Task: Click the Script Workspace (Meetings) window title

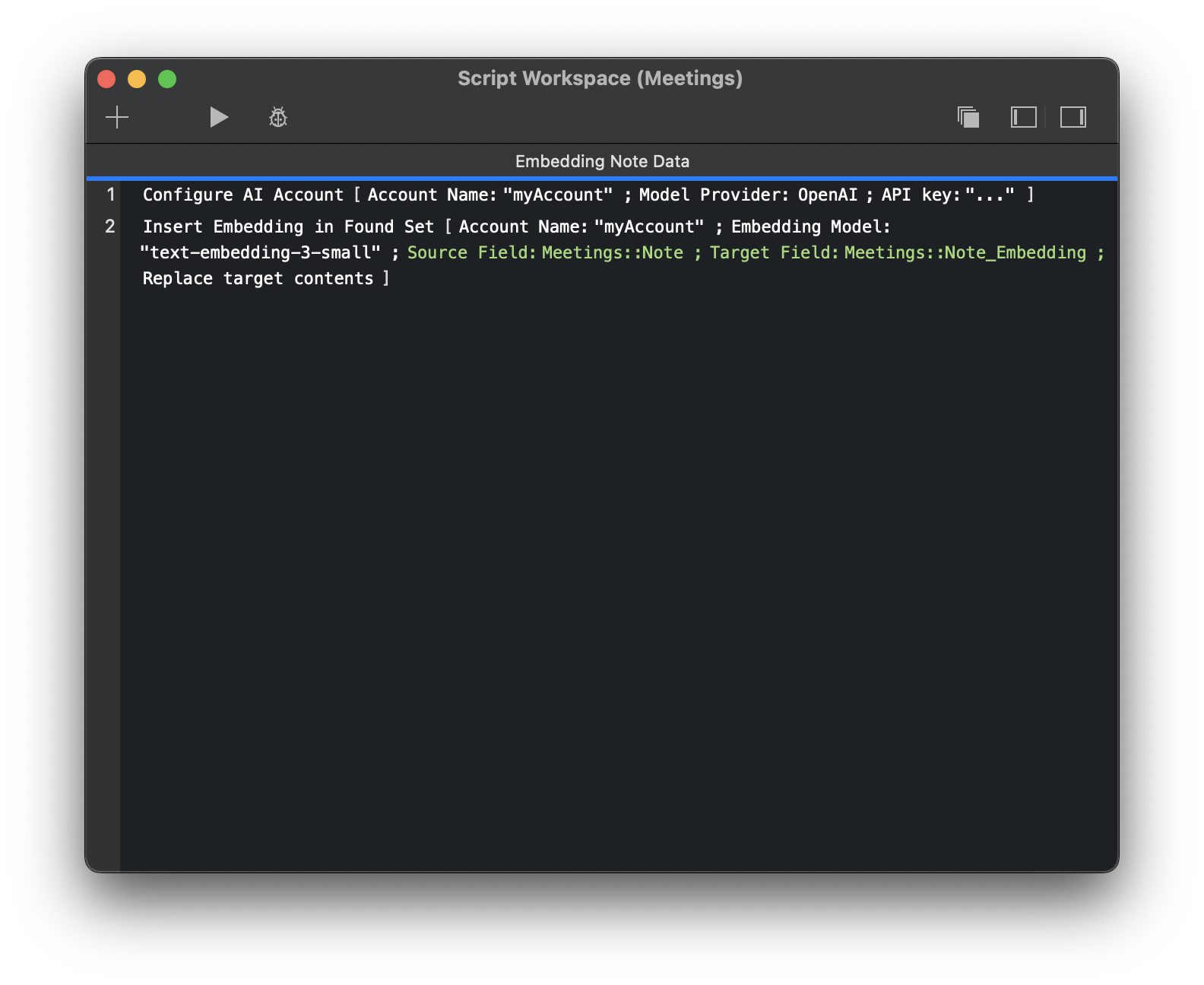Action: [x=600, y=78]
